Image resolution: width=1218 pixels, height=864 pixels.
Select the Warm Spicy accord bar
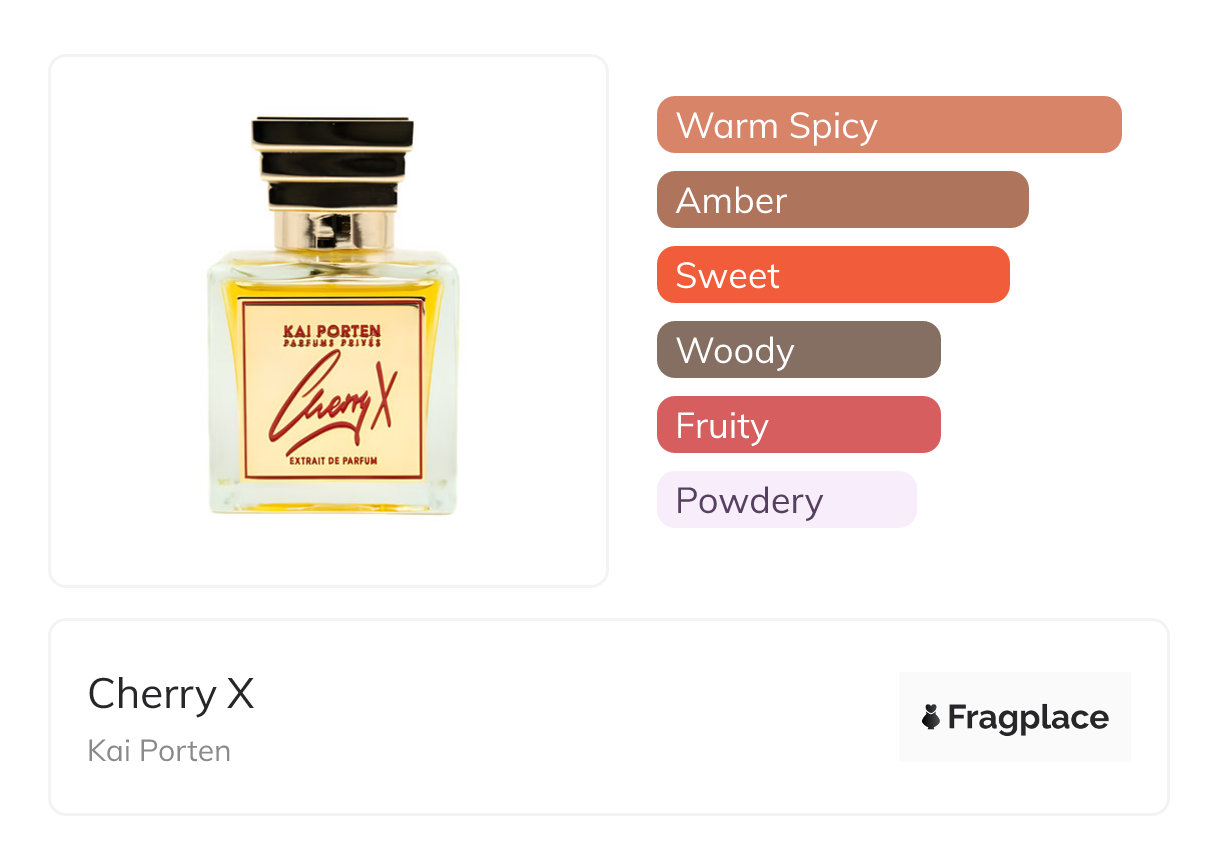click(889, 125)
